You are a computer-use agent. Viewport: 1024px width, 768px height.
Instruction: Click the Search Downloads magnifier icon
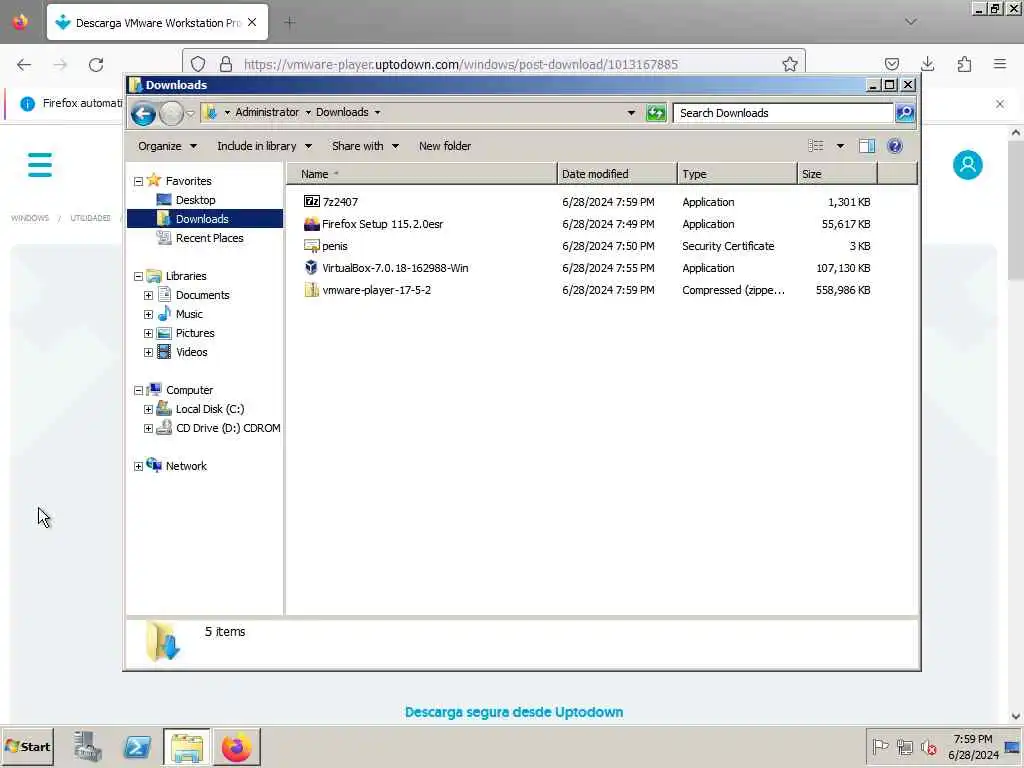click(904, 113)
